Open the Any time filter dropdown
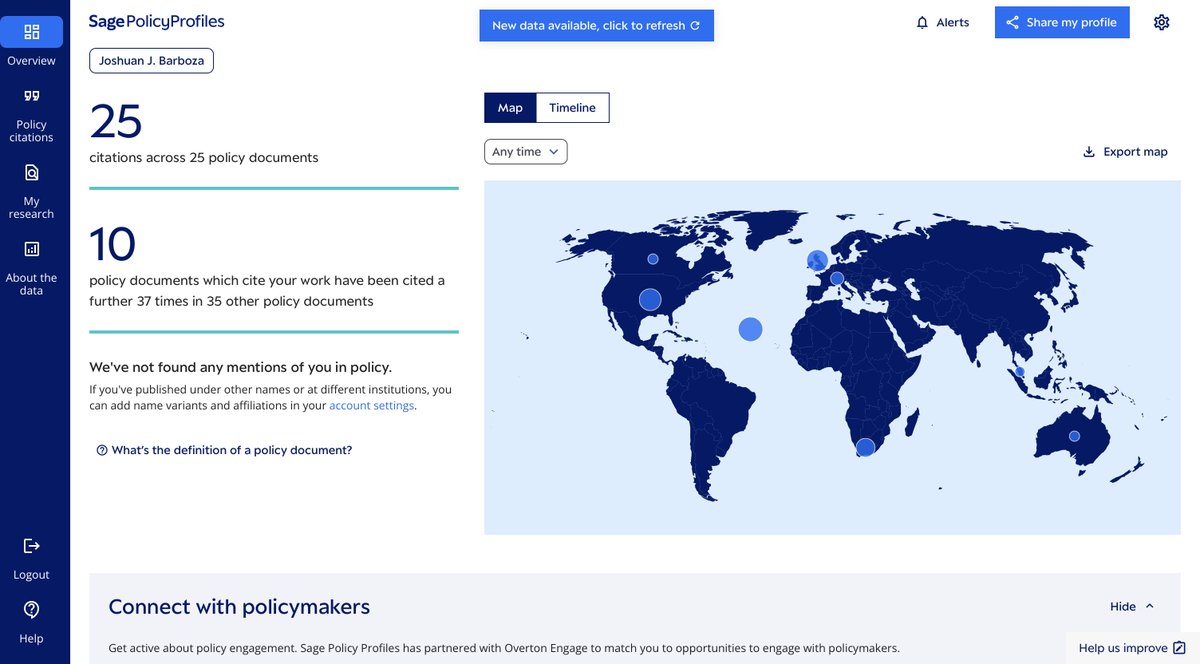The width and height of the screenshot is (1200, 664). click(526, 152)
